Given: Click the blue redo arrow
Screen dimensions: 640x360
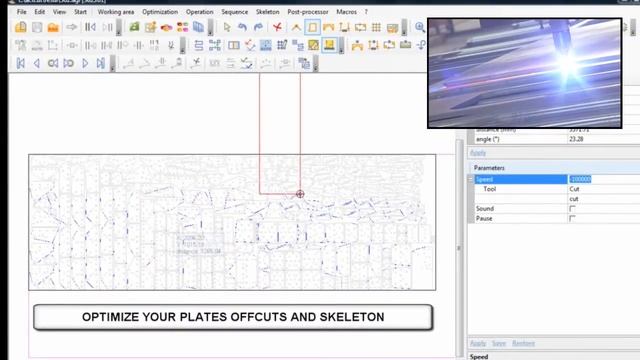Looking at the screenshot, I should pos(258,27).
